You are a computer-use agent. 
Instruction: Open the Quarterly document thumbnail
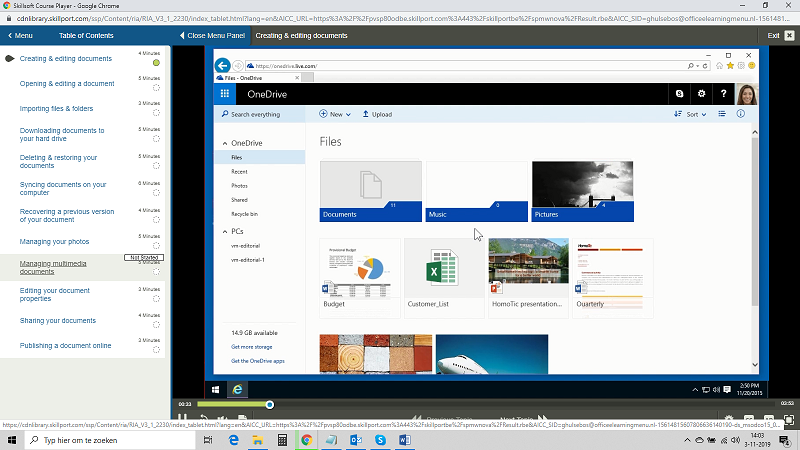[x=612, y=278]
